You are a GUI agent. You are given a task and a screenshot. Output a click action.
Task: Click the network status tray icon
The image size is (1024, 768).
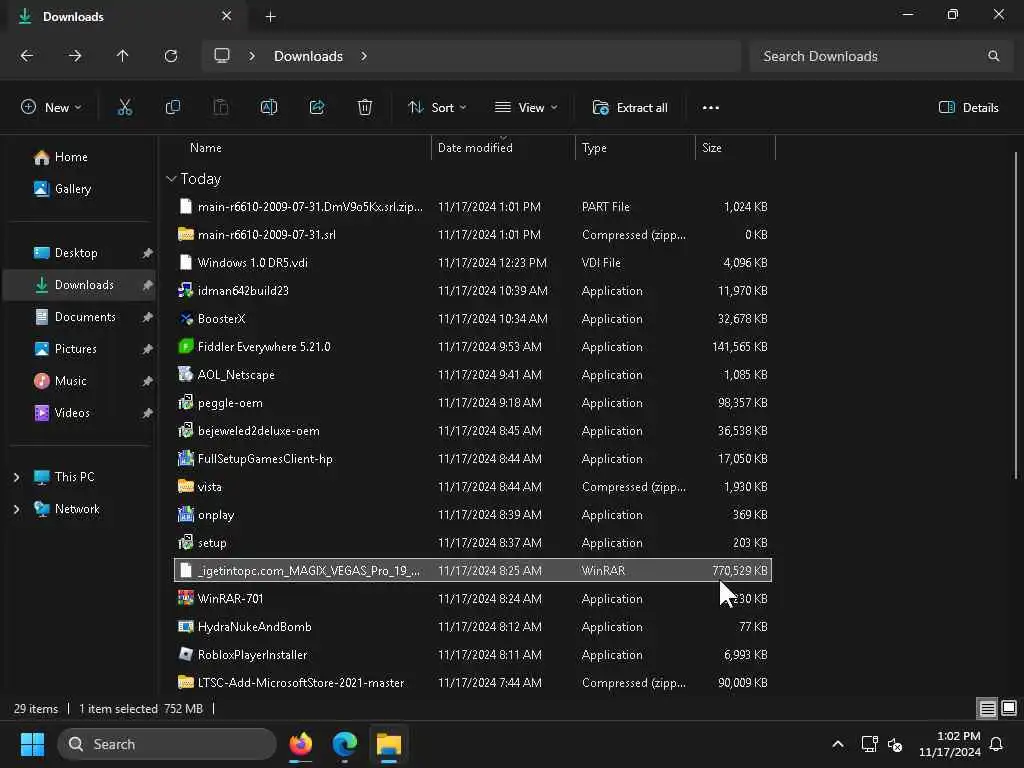[x=869, y=744]
